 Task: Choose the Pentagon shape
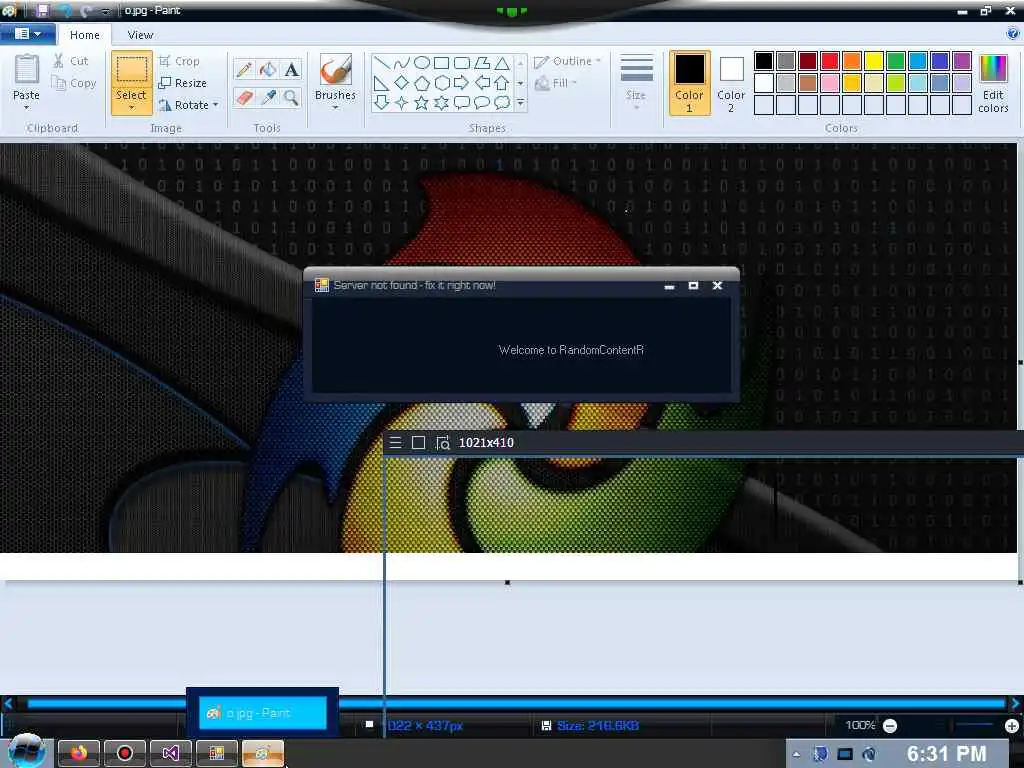pyautogui.click(x=422, y=83)
